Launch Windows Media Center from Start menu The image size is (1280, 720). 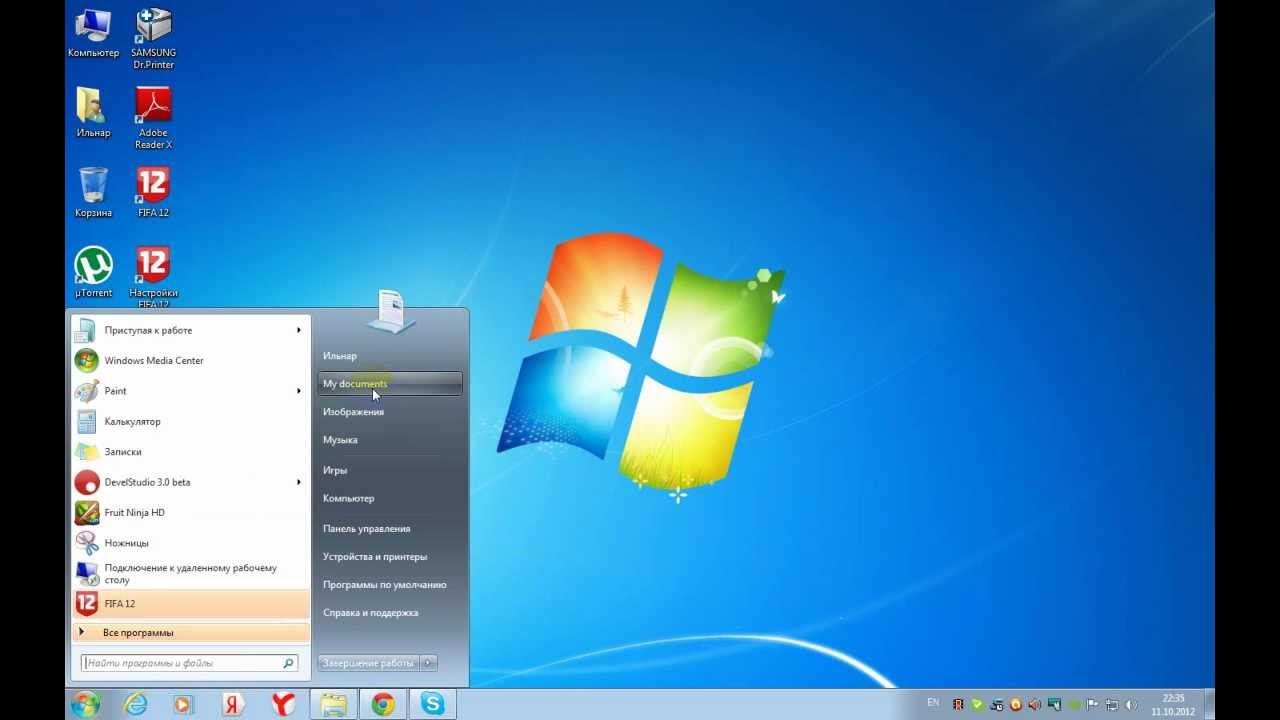click(190, 361)
